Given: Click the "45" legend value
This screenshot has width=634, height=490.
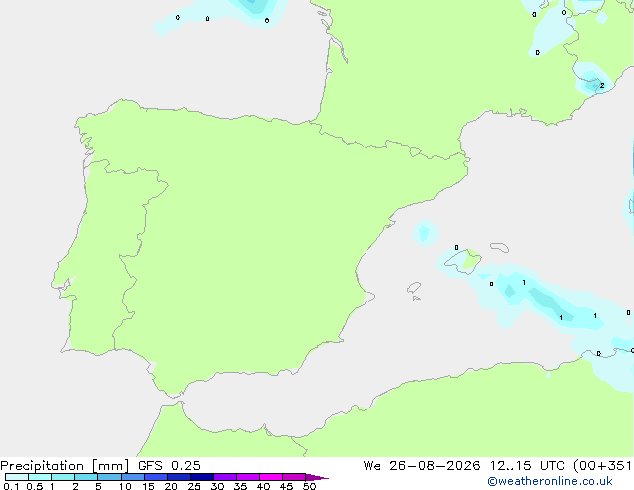Looking at the screenshot, I should pyautogui.click(x=286, y=486).
